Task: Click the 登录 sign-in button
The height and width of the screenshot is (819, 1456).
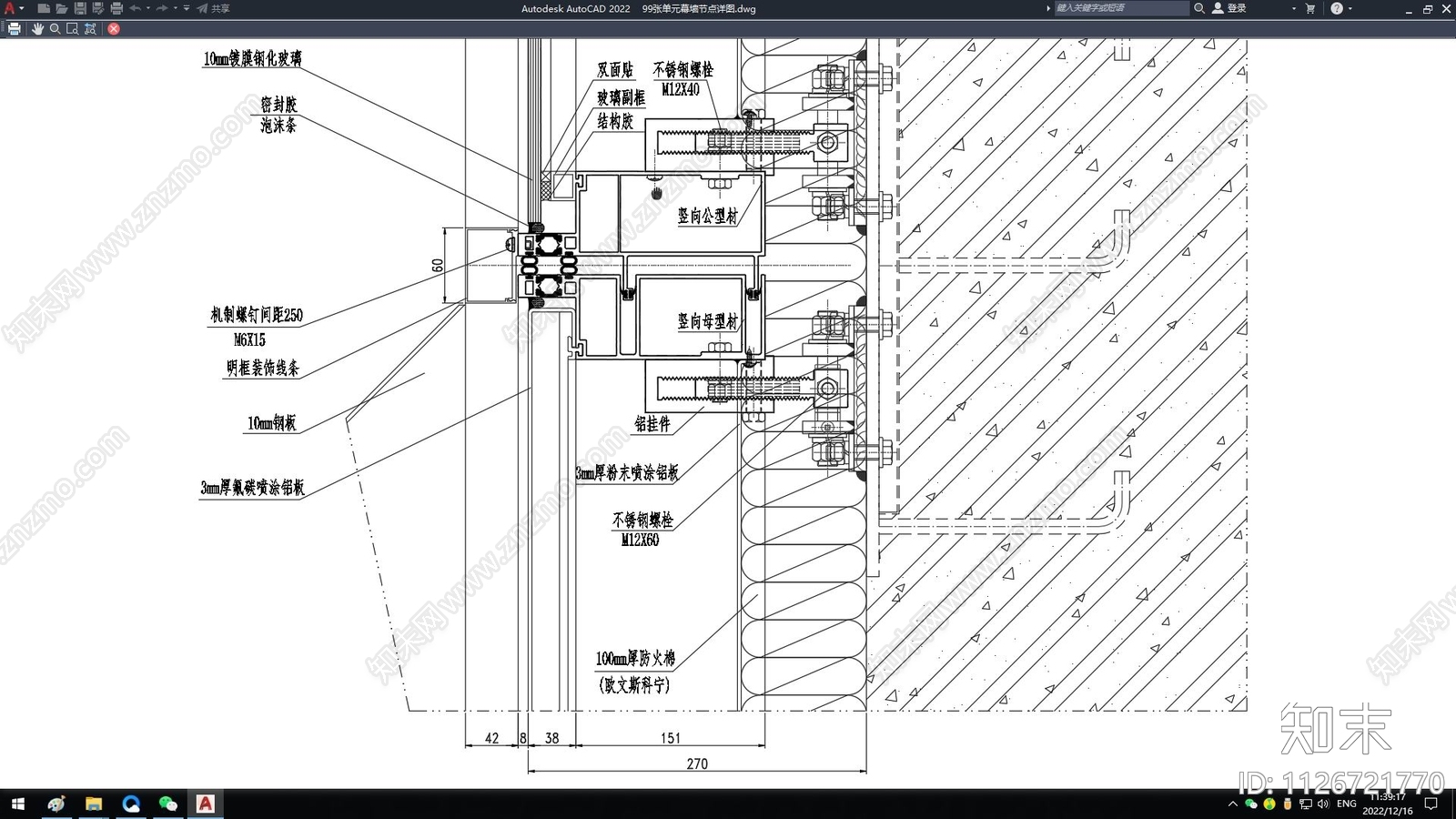Action: (x=1228, y=8)
